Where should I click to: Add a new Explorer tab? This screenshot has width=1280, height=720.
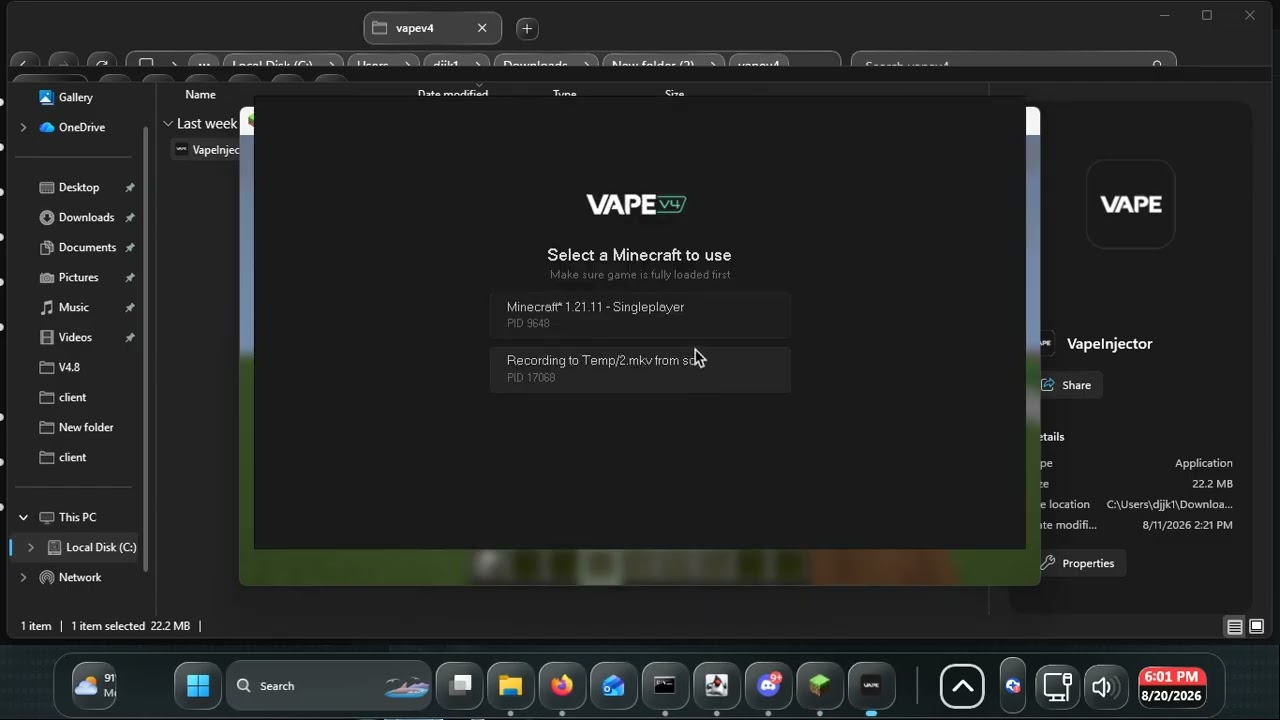click(x=527, y=28)
